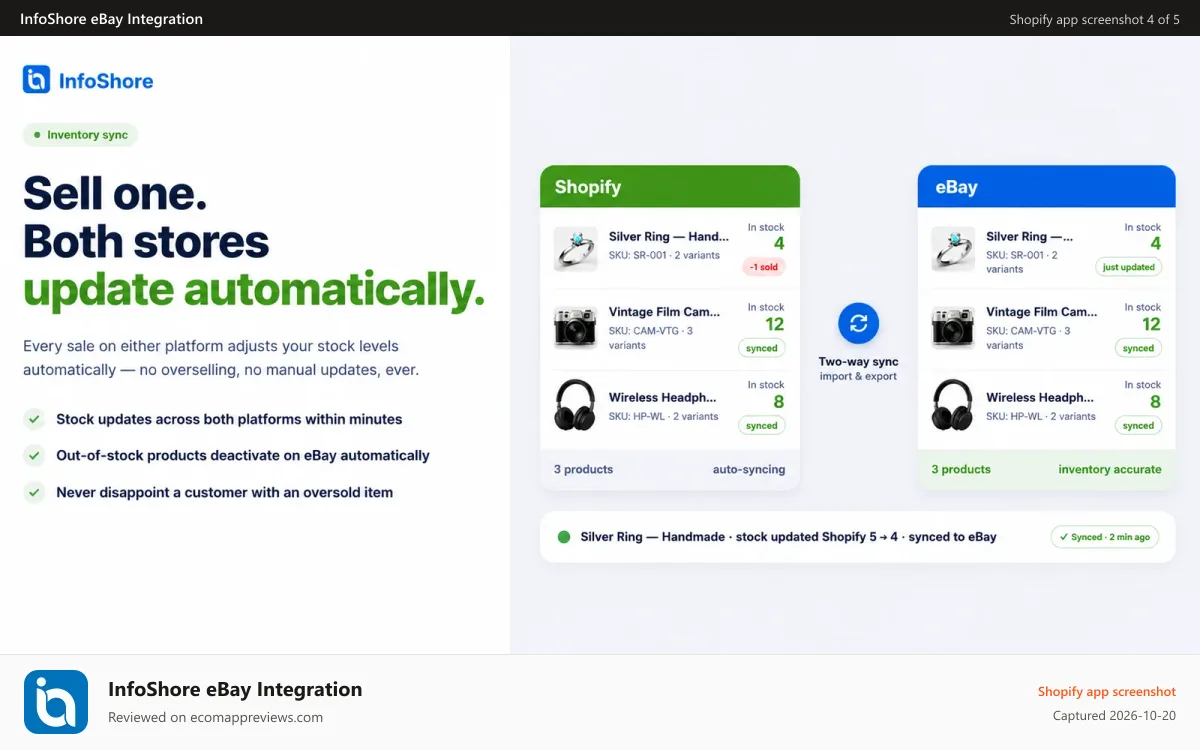Click stock count 8 in eBay card
Viewport: 1200px width, 750px height.
click(1156, 402)
